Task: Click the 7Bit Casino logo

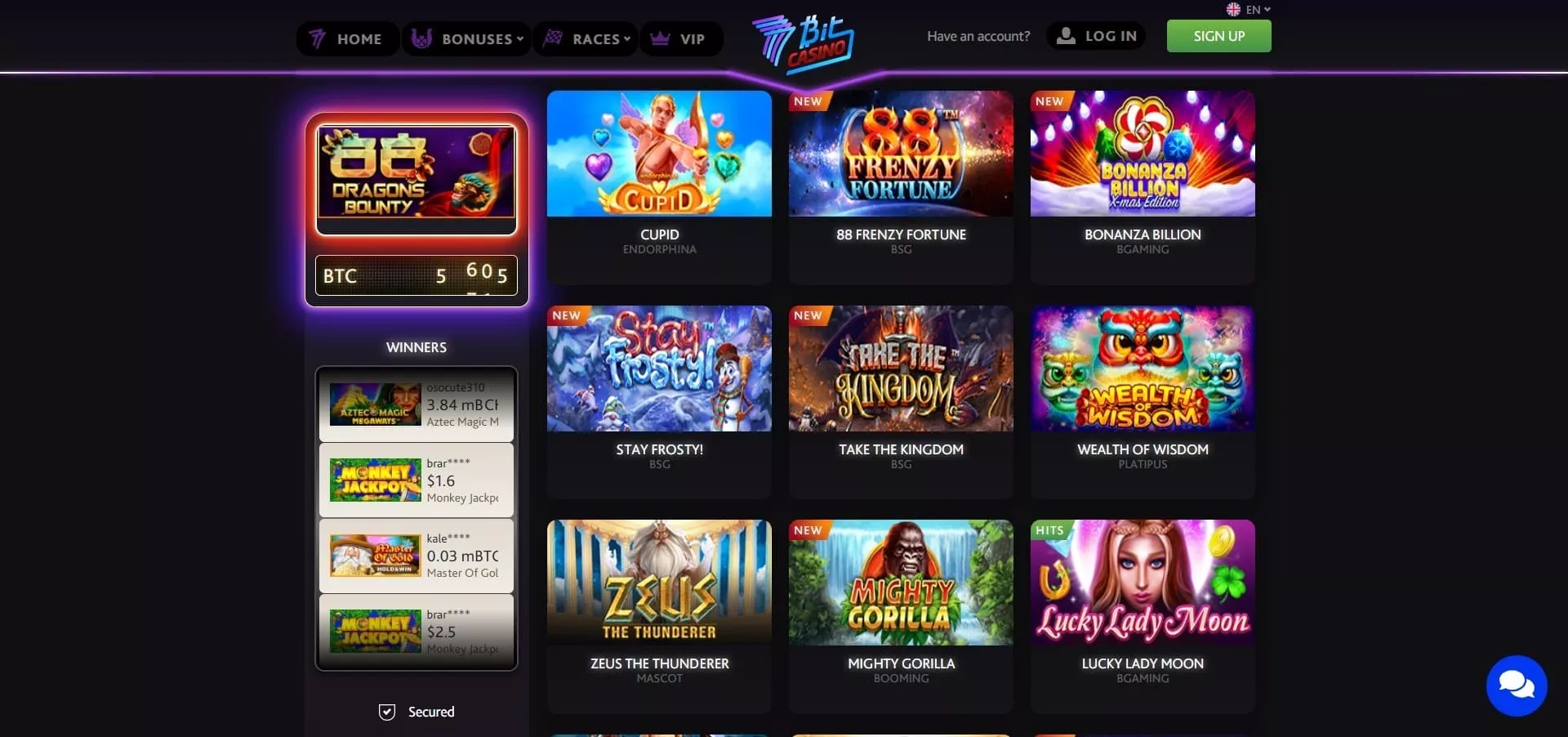Action: (x=803, y=44)
